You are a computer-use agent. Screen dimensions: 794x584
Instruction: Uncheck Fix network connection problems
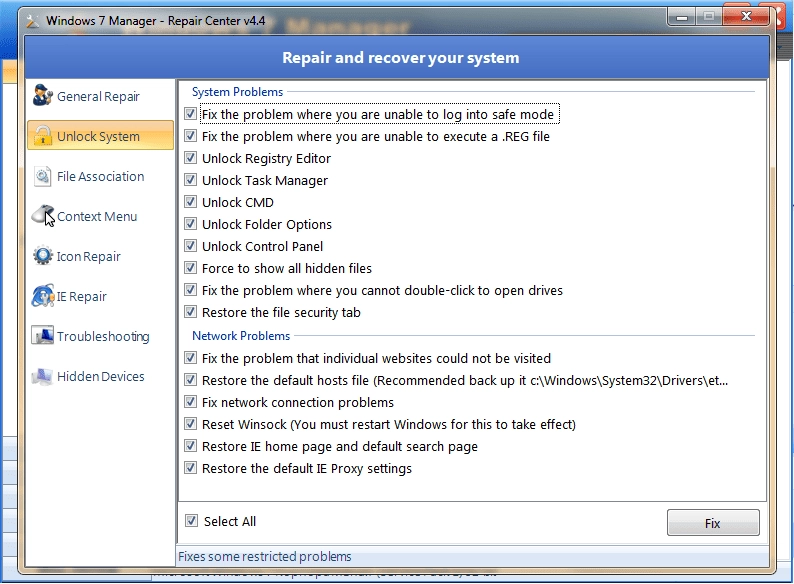[190, 402]
